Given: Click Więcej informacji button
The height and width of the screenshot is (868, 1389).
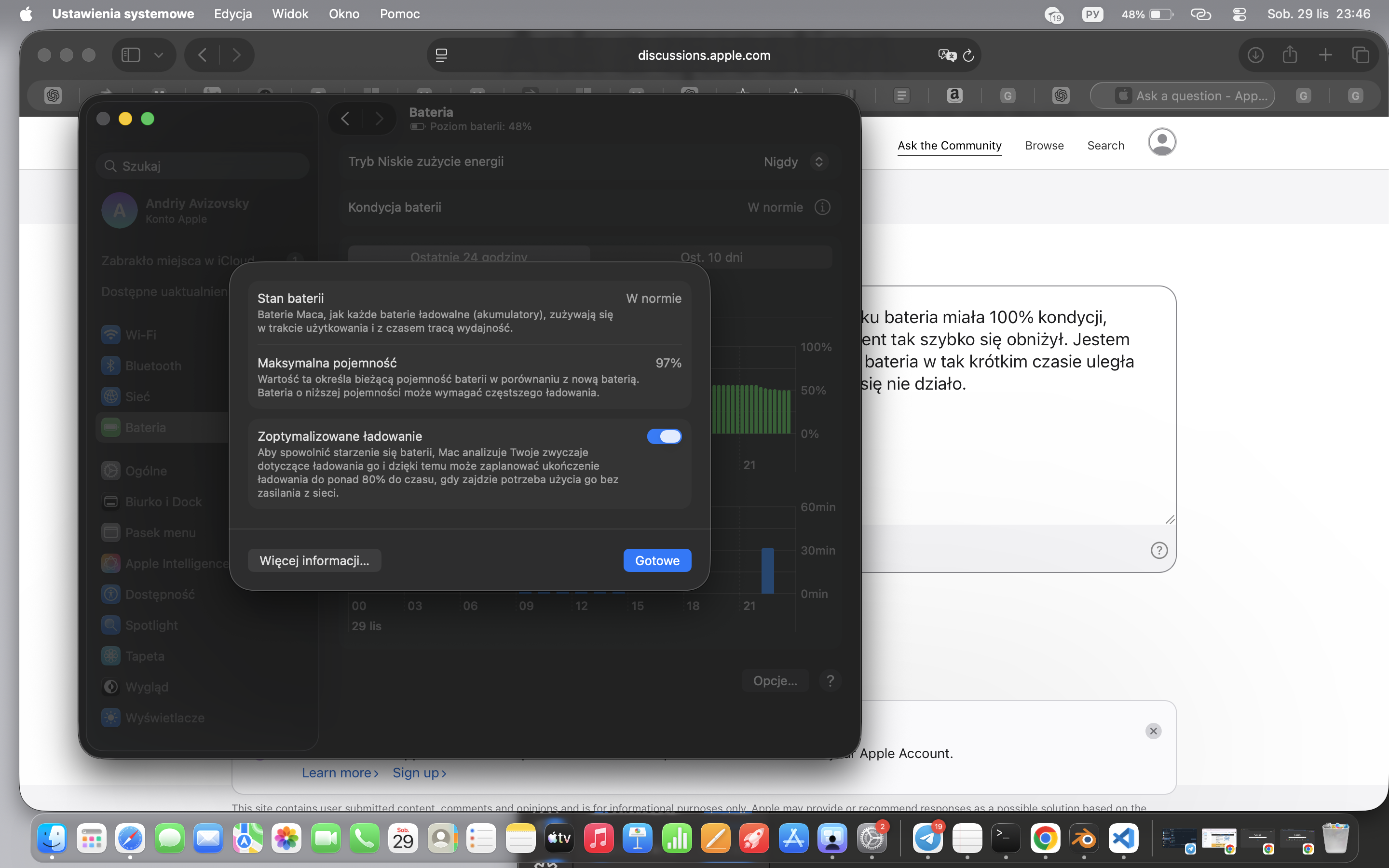Looking at the screenshot, I should pyautogui.click(x=314, y=560).
